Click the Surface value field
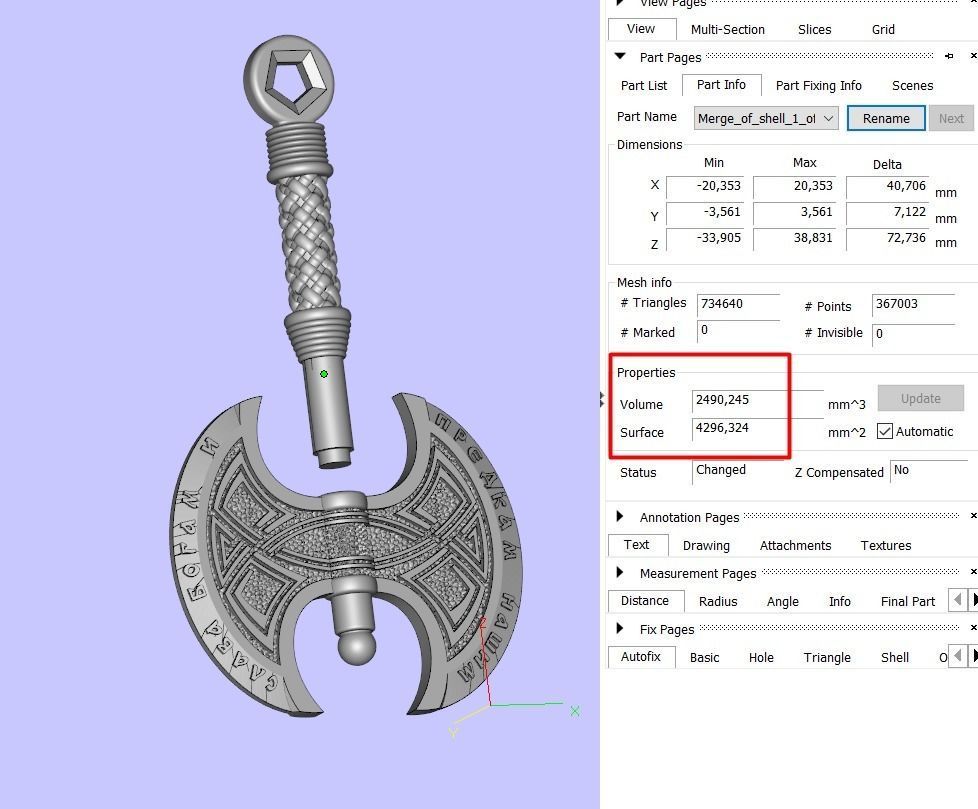978x809 pixels. coord(757,429)
